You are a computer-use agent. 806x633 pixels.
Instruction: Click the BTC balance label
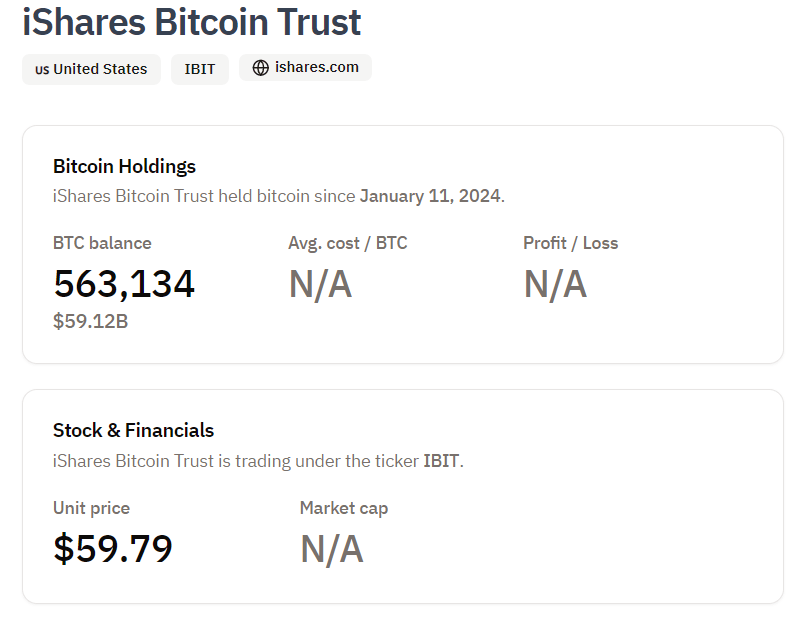click(102, 243)
